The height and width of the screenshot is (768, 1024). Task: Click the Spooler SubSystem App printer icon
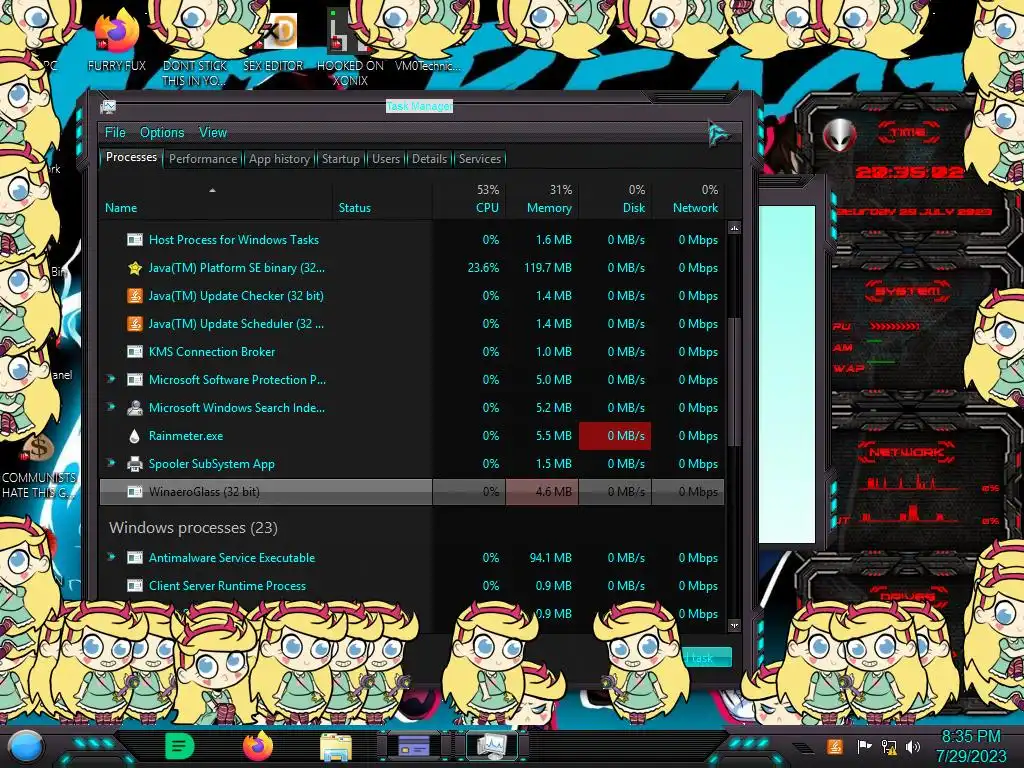(x=135, y=464)
